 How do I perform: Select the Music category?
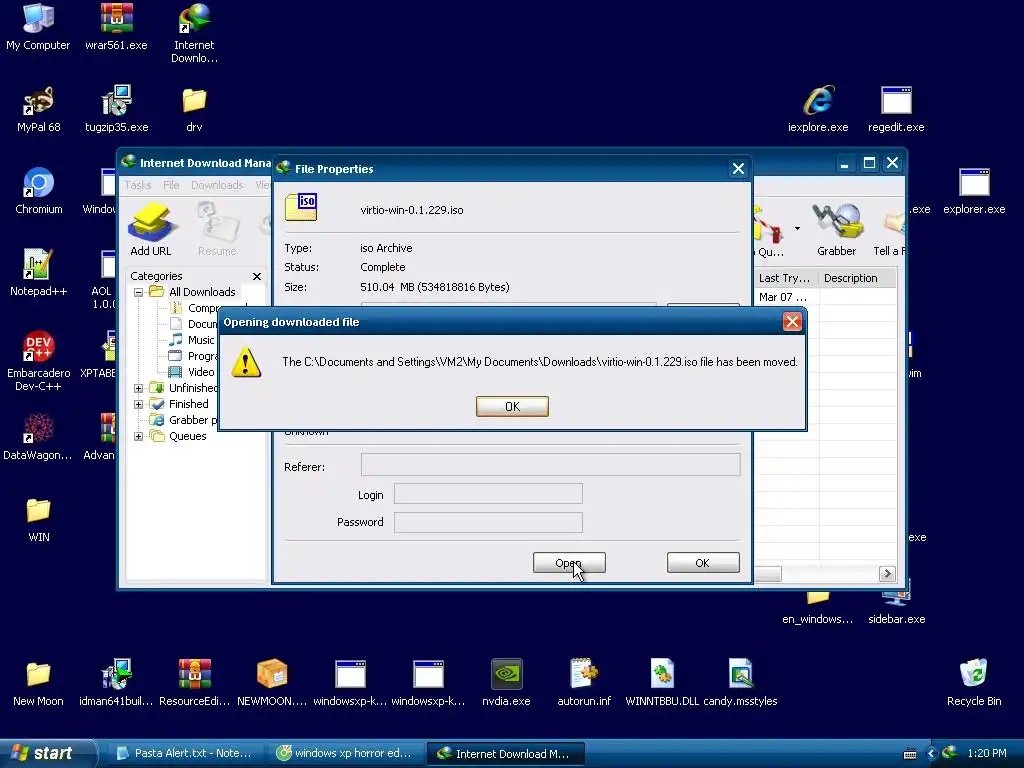click(x=200, y=340)
